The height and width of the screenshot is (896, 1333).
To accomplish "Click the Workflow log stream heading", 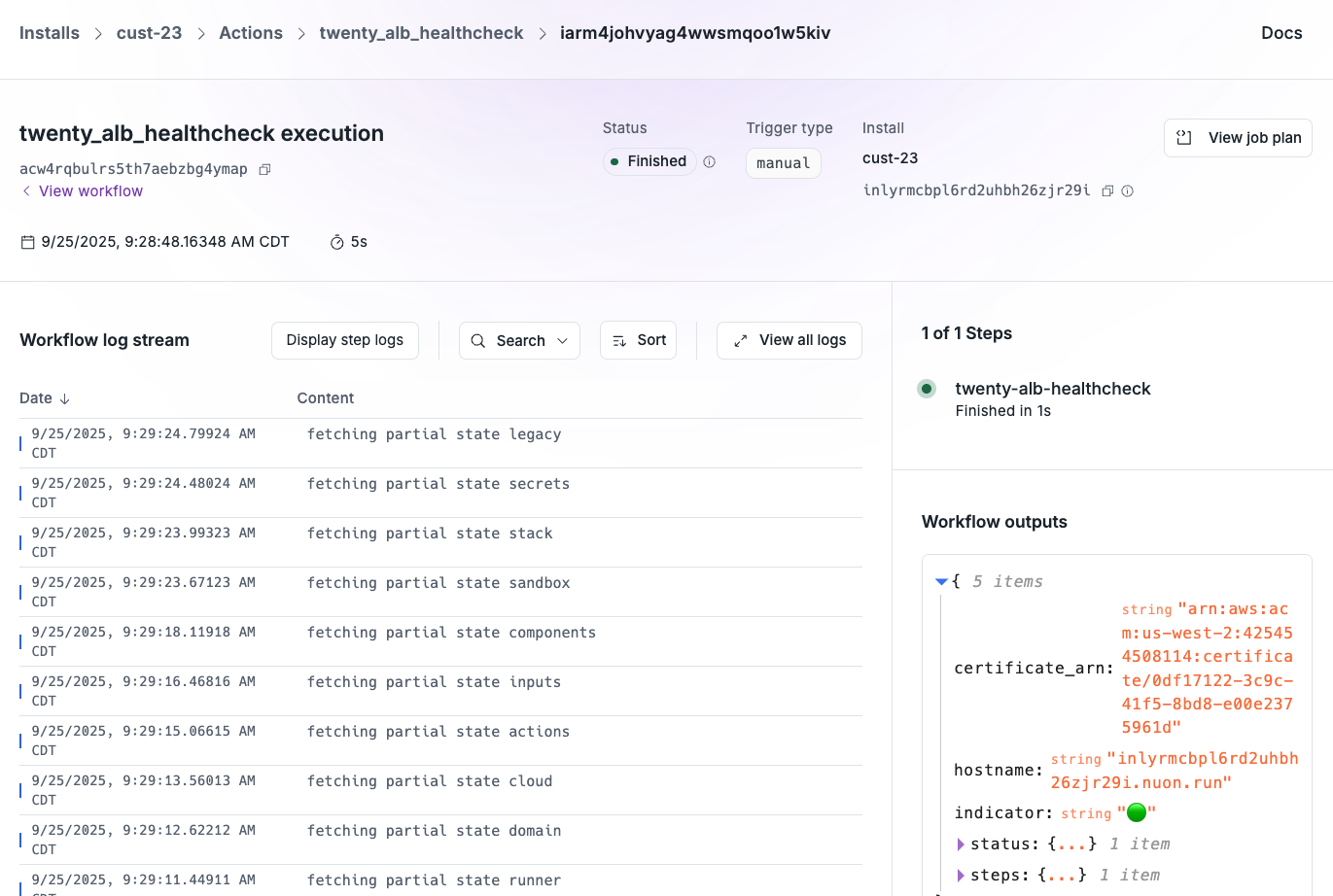I will tap(104, 340).
